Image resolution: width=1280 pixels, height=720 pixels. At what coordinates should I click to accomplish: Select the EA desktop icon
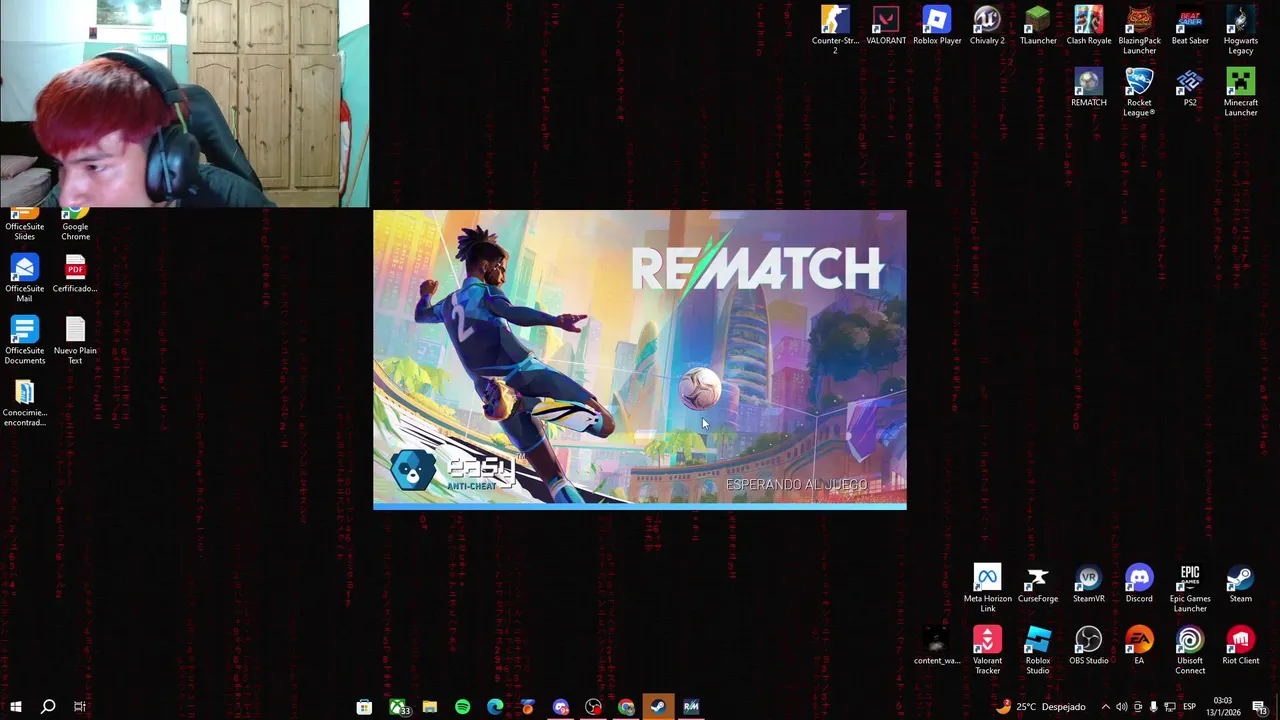coord(1139,646)
